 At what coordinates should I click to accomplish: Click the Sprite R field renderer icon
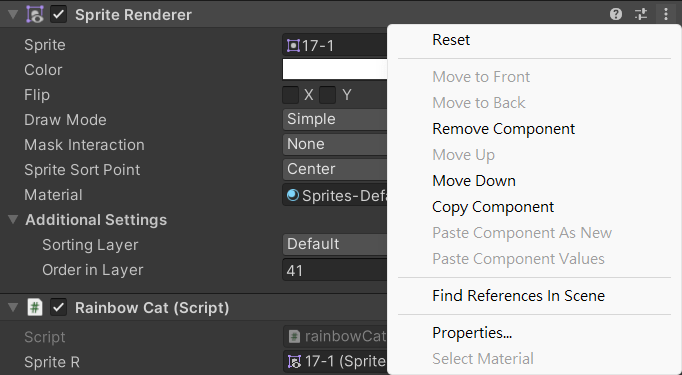(294, 361)
